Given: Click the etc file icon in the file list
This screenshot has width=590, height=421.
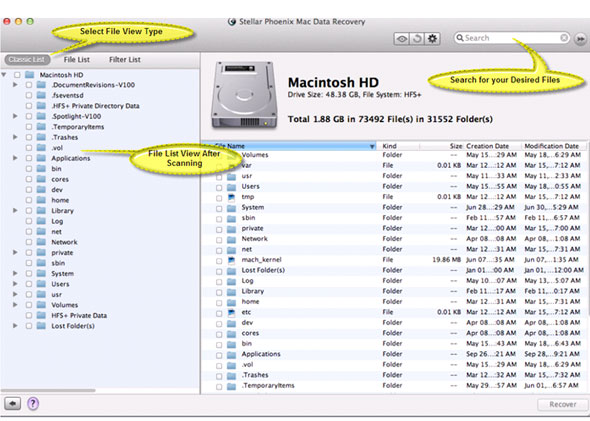Looking at the screenshot, I should coord(231,312).
